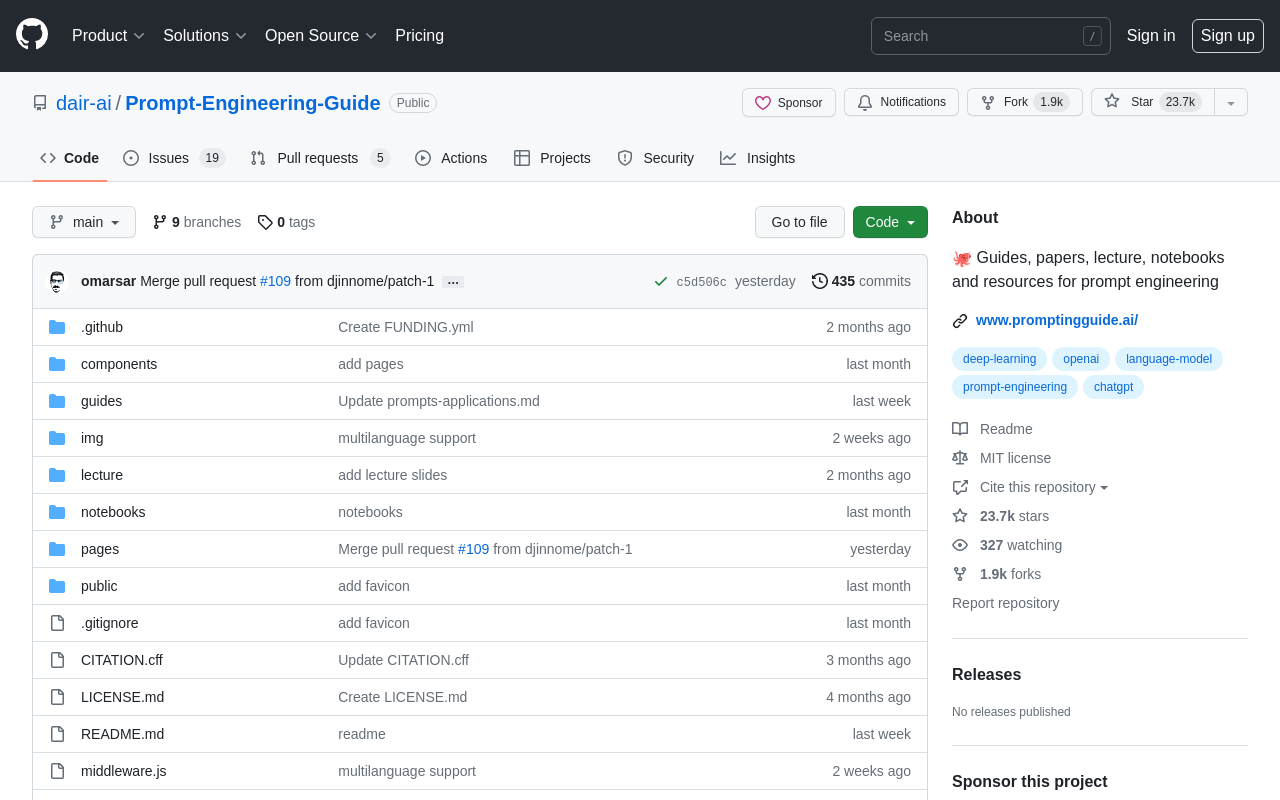
Task: Open the 'Update prompts-applications.md' commit message
Action: click(x=439, y=401)
